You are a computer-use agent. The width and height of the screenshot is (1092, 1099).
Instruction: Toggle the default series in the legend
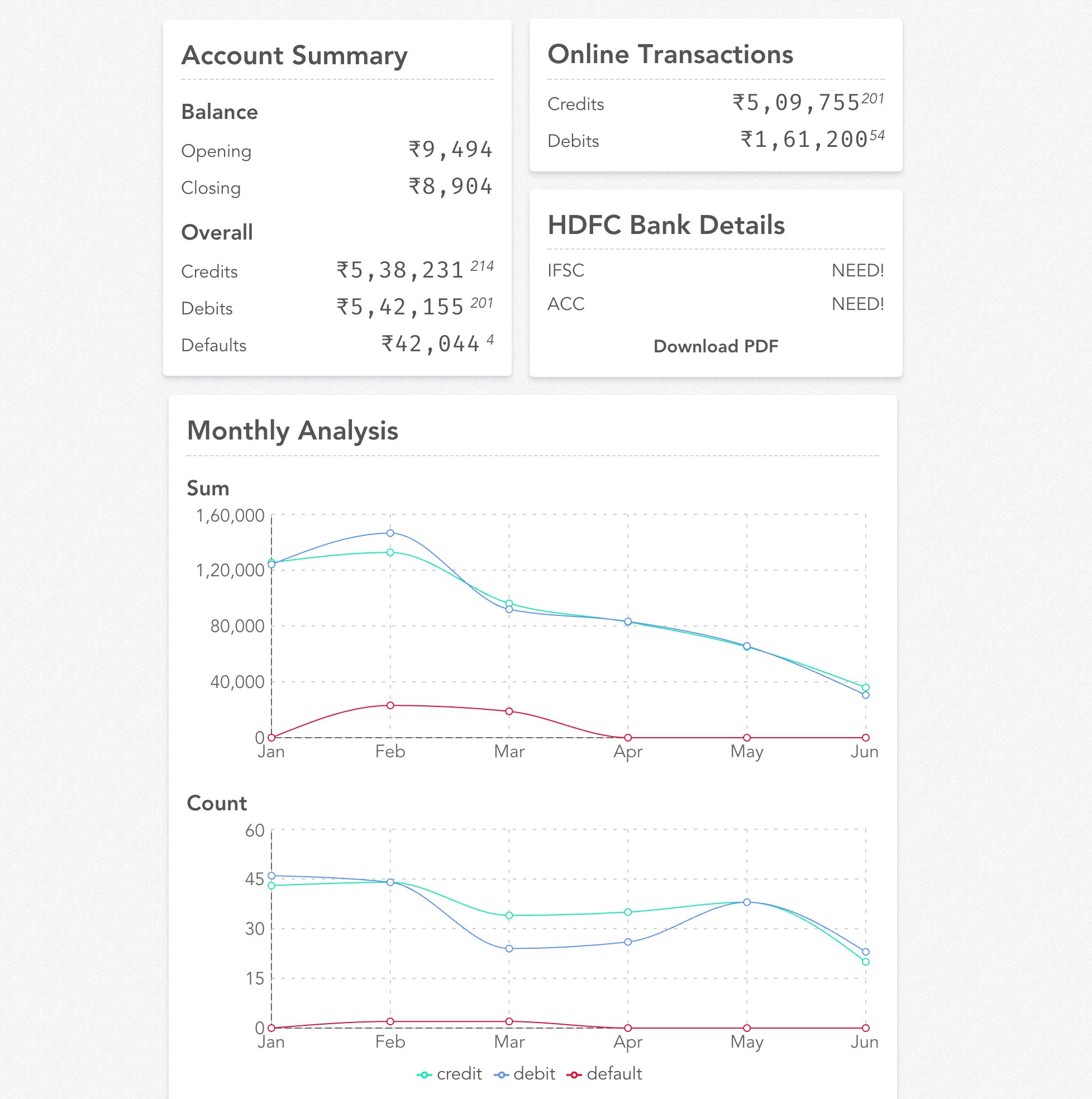(x=604, y=1073)
